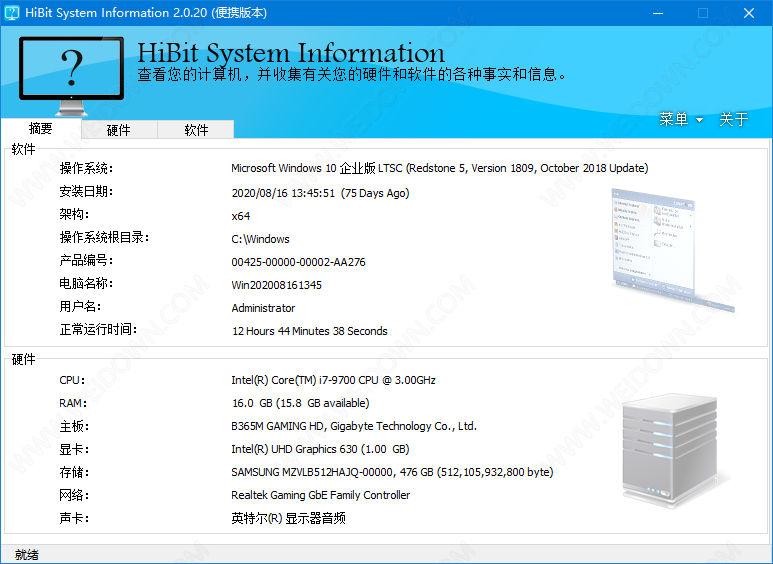
Task: Click the 操作系统 label
Action: pos(86,169)
